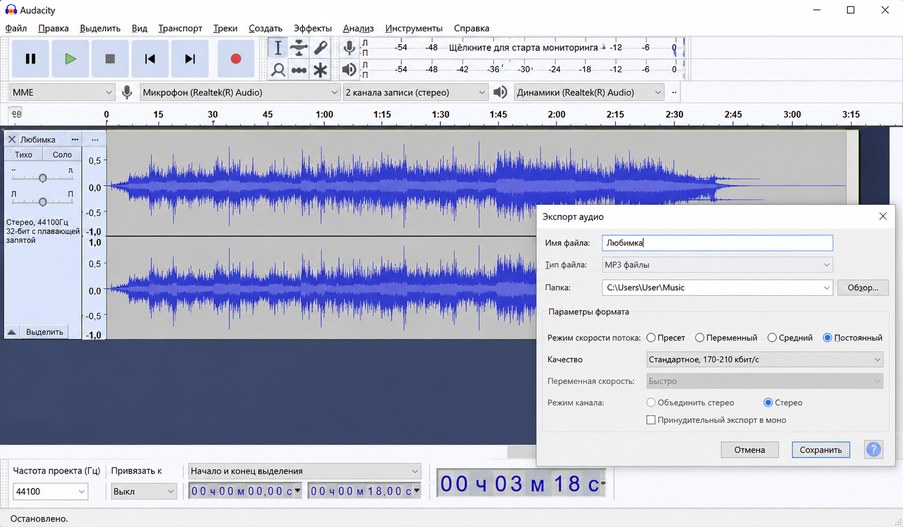Viewport: 903px width, 527px height.
Task: Click the Отмена button
Action: [749, 450]
